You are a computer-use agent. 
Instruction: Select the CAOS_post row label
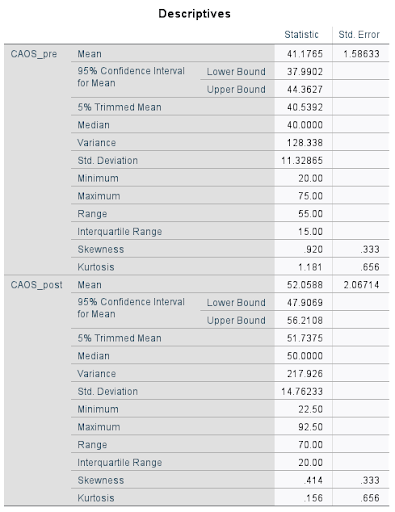36,285
